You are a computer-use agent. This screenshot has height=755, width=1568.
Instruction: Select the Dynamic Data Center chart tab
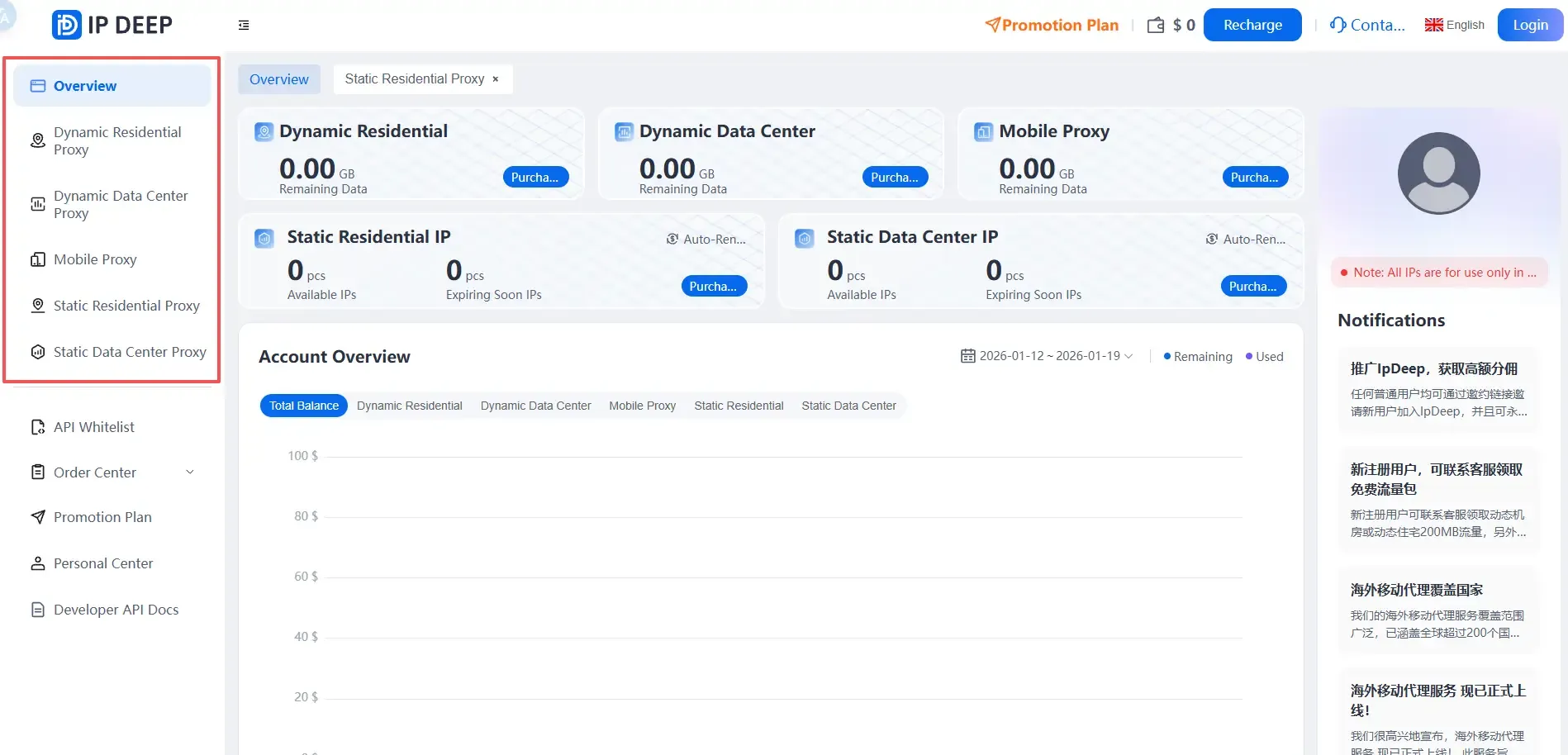(535, 406)
